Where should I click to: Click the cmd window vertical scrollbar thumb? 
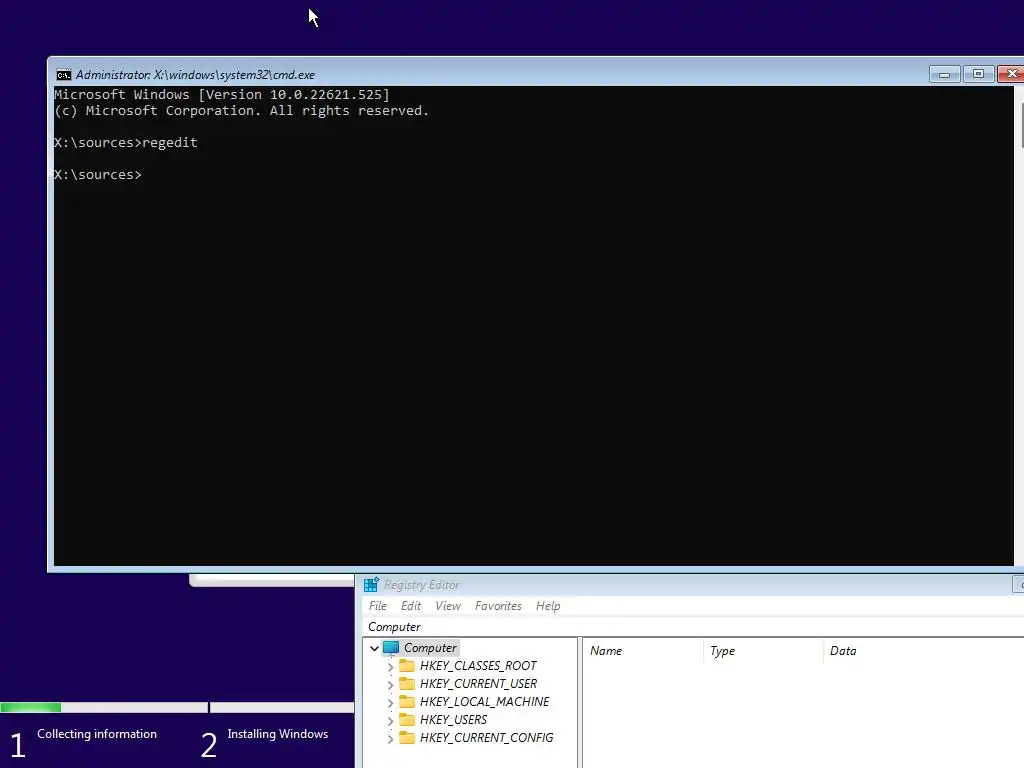[1021, 125]
